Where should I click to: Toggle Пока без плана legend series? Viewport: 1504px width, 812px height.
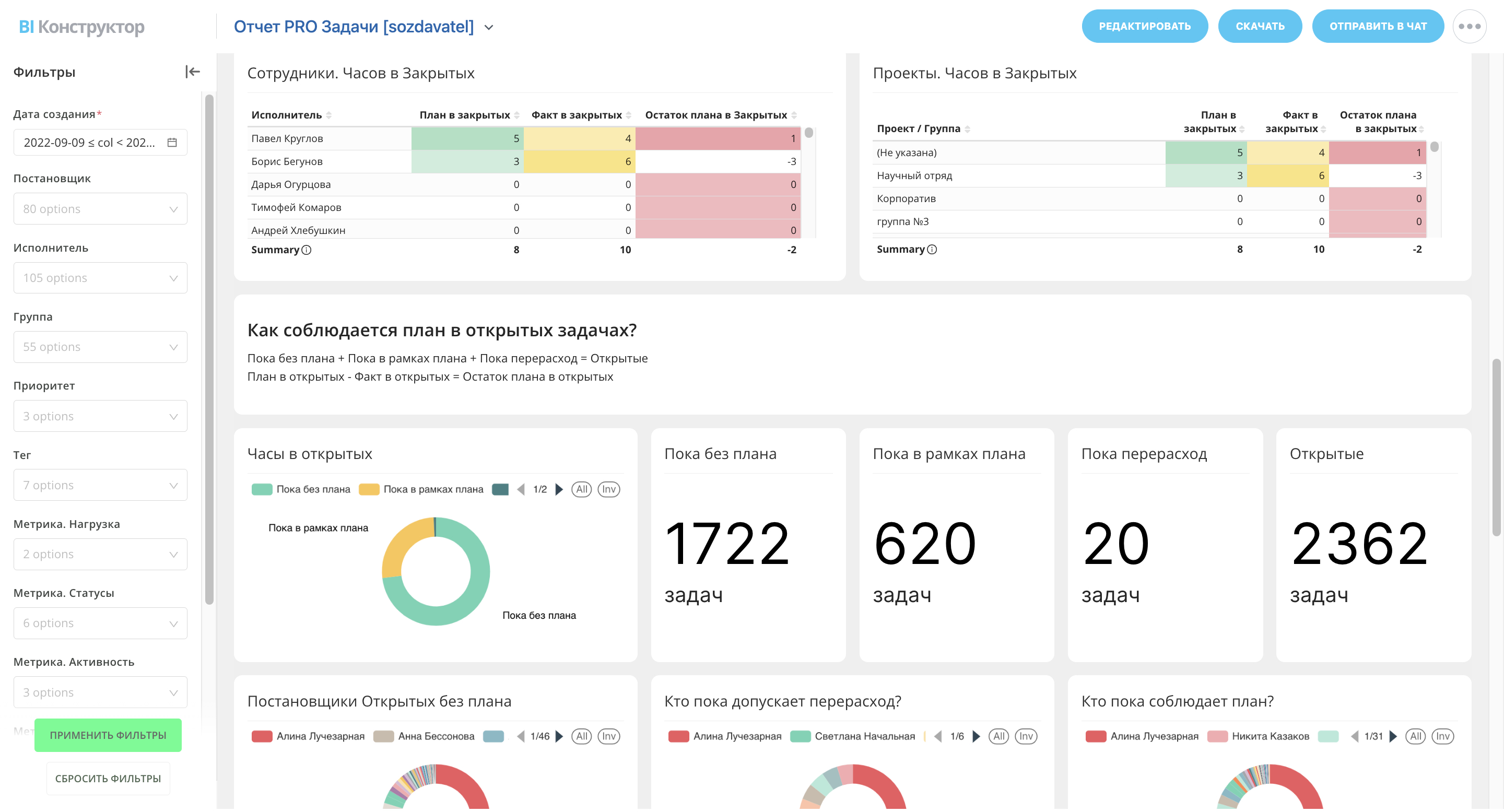(301, 489)
